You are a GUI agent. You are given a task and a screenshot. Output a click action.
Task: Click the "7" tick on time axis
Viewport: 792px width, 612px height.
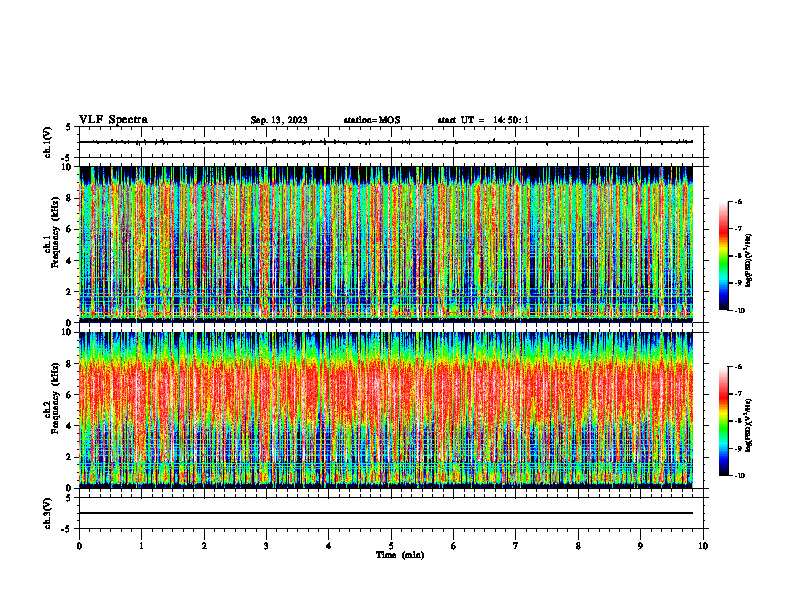(x=516, y=546)
